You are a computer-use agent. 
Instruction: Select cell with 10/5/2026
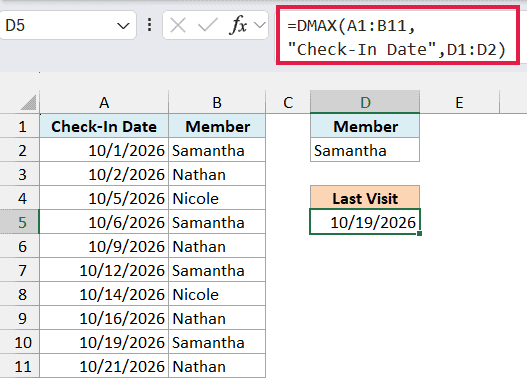(104, 199)
